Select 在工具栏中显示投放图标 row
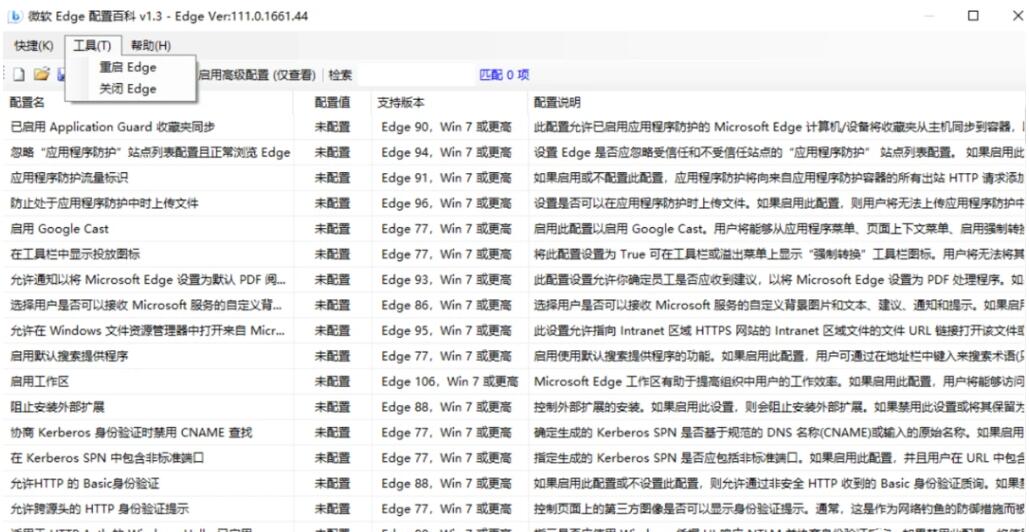This screenshot has width=1029, height=532. (x=514, y=255)
